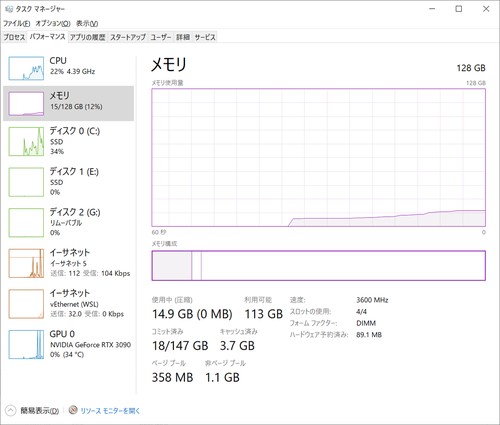Open the オプション menu
This screenshot has height=425, width=500.
point(53,23)
